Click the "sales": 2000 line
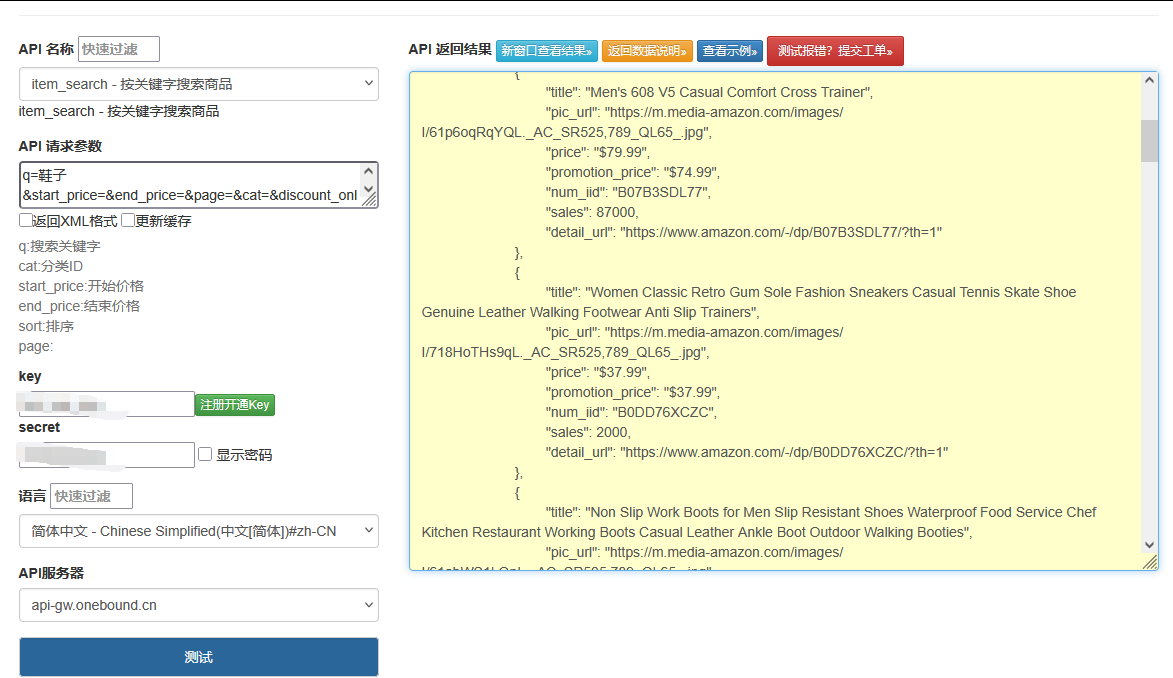The height and width of the screenshot is (678, 1173). pos(588,432)
